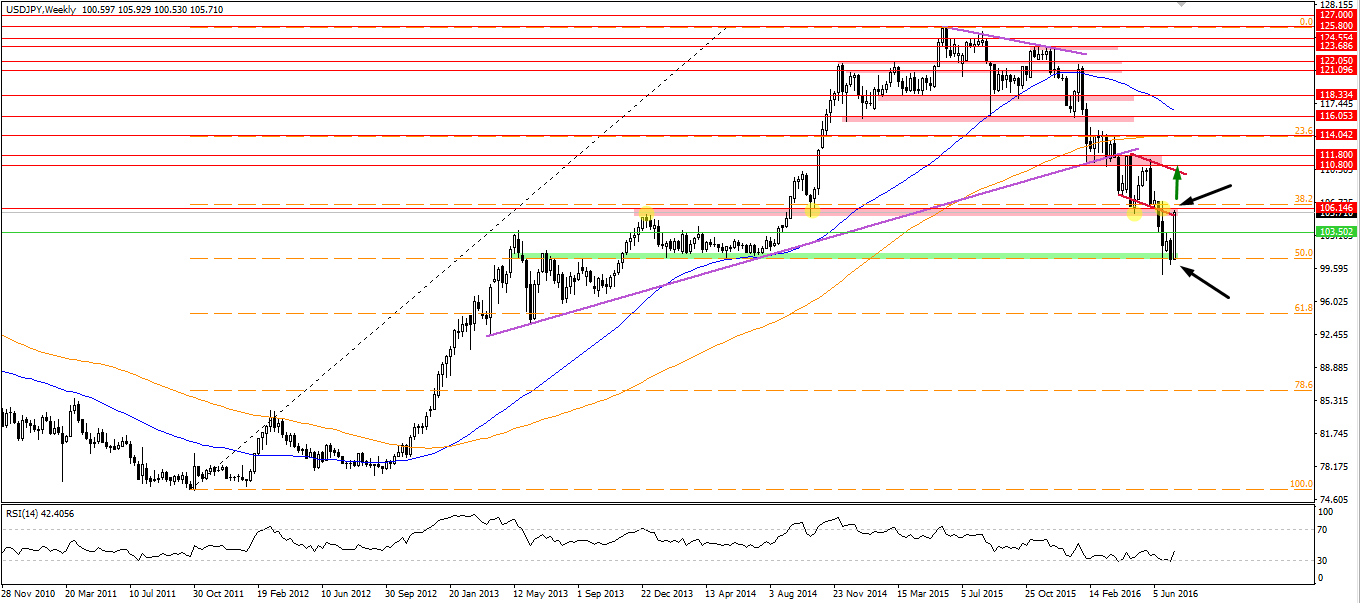Select the red price label 127.000 on the axis
Screen dimensions: 1360x603
click(x=1335, y=16)
